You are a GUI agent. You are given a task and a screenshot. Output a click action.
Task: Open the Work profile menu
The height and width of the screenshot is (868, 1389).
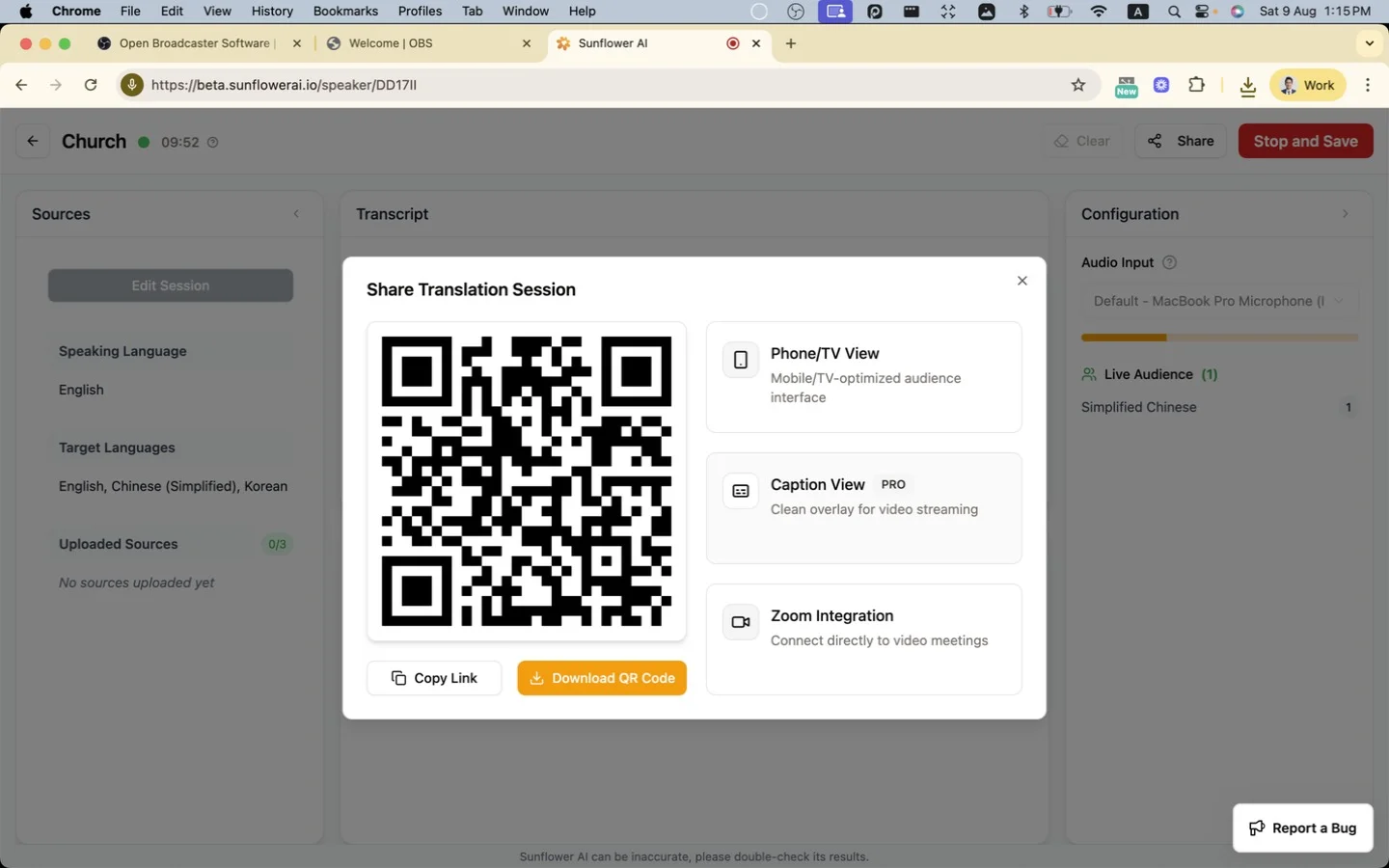pos(1308,85)
